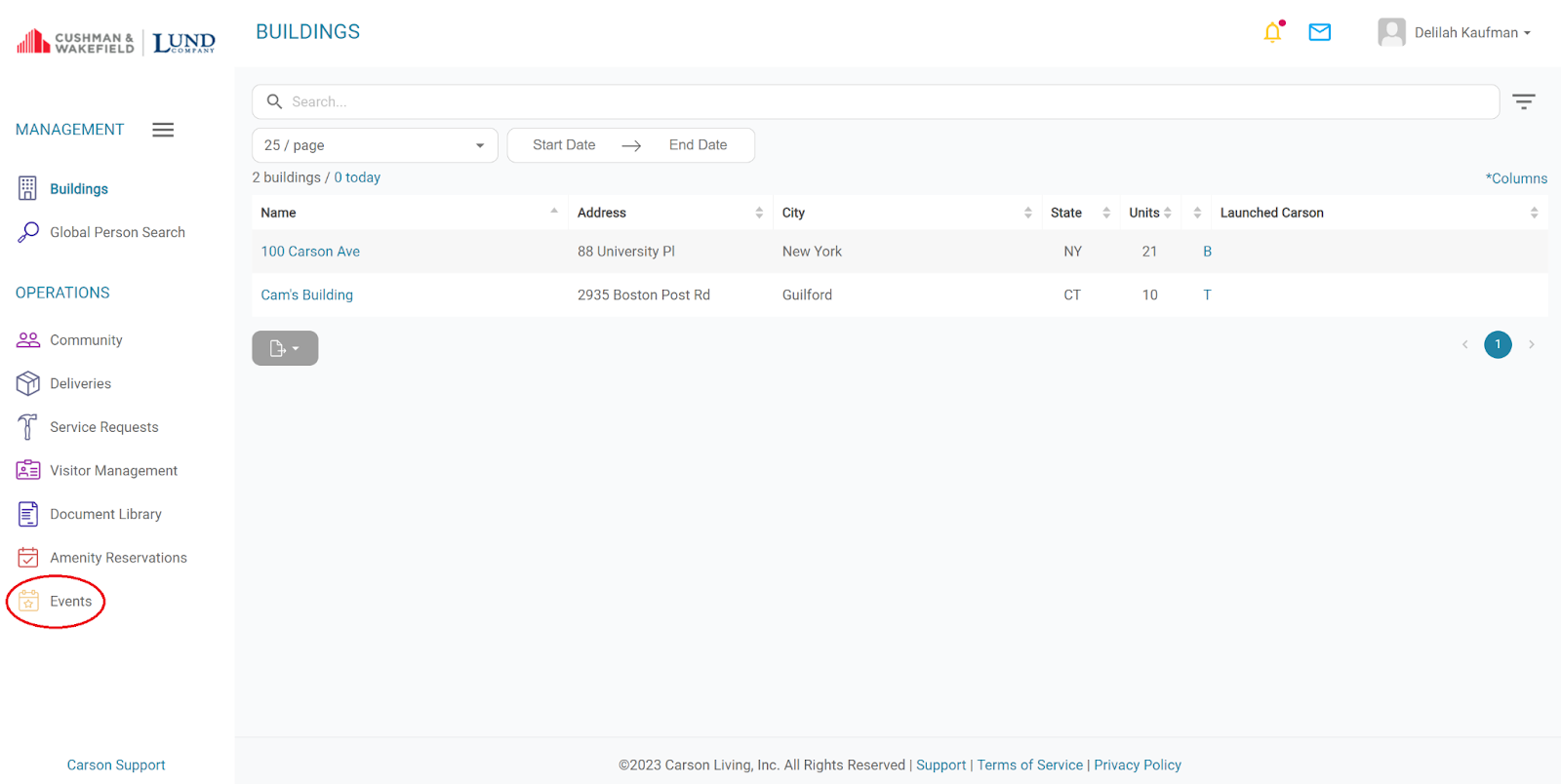This screenshot has height=784, width=1561.
Task: Expand the export file dropdown button
Action: point(285,348)
